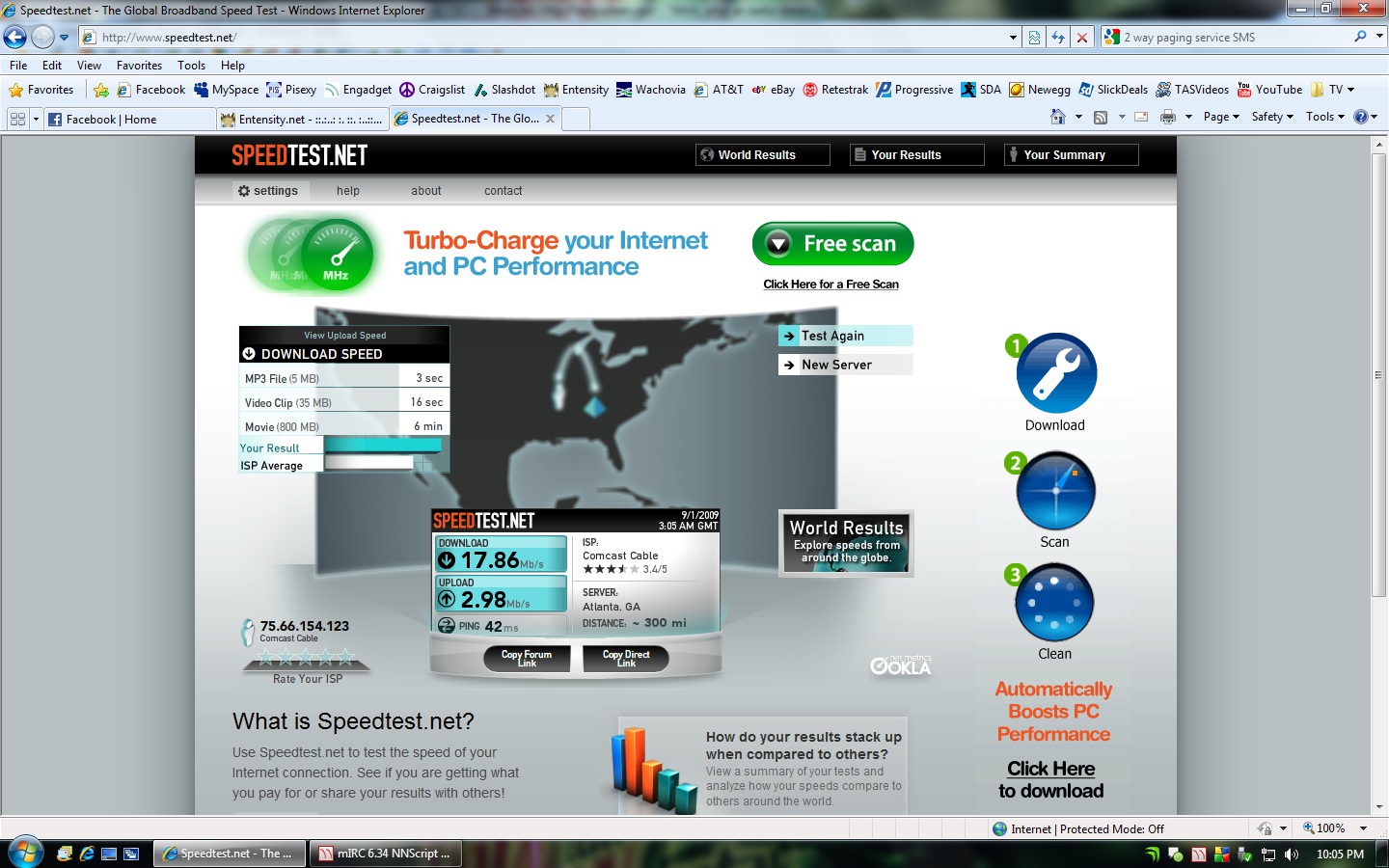Click the Copy Forum Link button
1389x868 pixels.
tap(527, 659)
